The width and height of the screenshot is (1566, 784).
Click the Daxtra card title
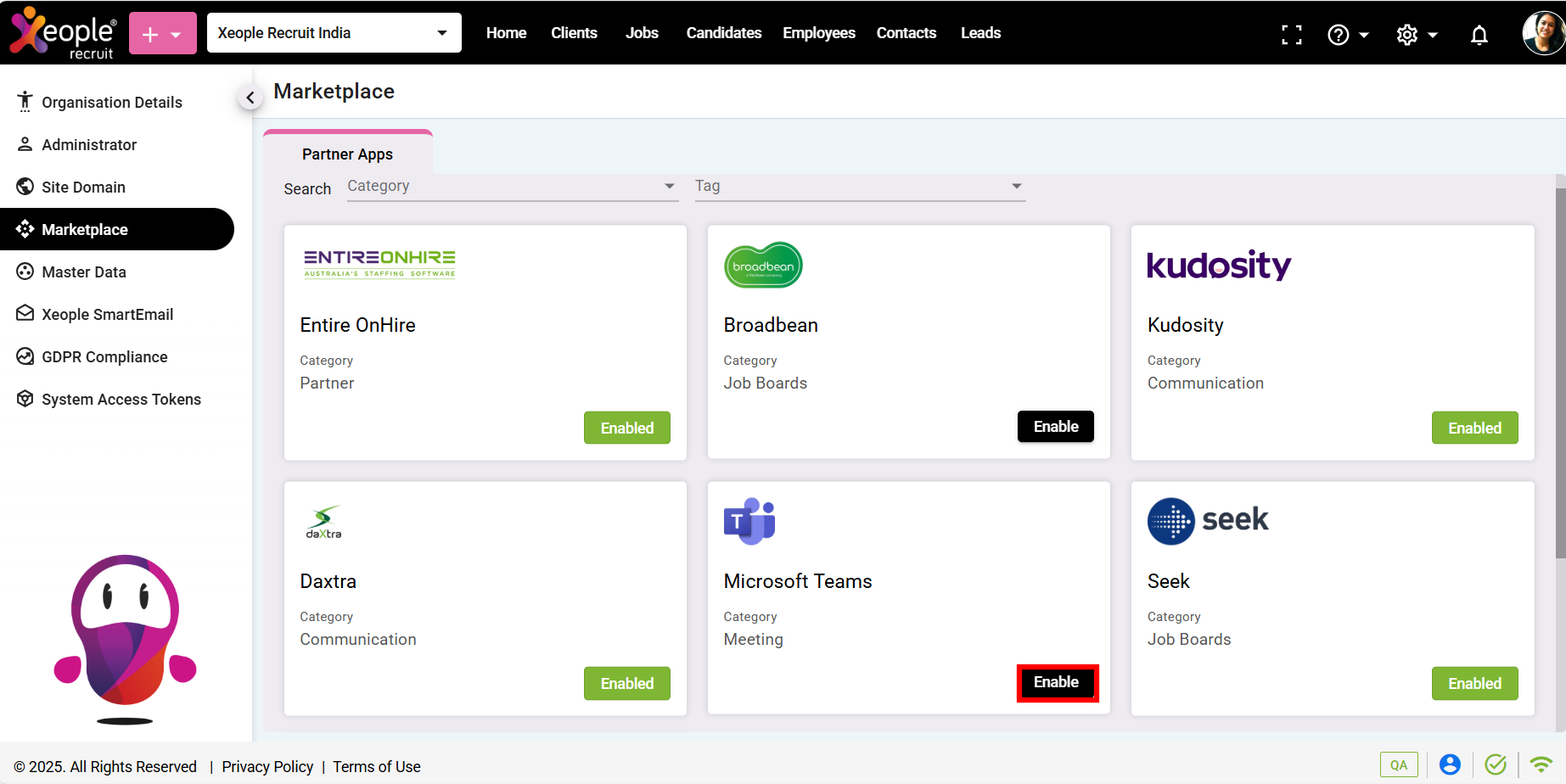pyautogui.click(x=328, y=581)
